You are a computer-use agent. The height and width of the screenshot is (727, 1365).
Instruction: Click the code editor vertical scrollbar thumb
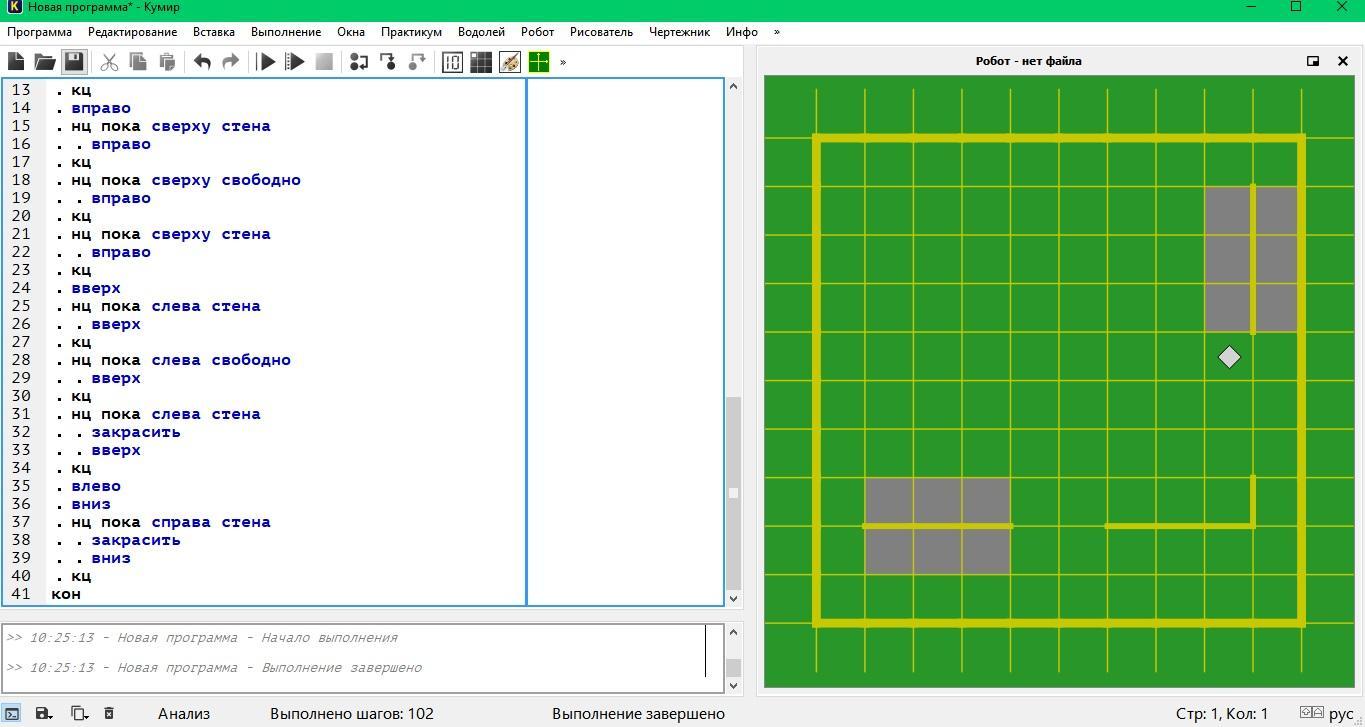pyautogui.click(x=733, y=493)
